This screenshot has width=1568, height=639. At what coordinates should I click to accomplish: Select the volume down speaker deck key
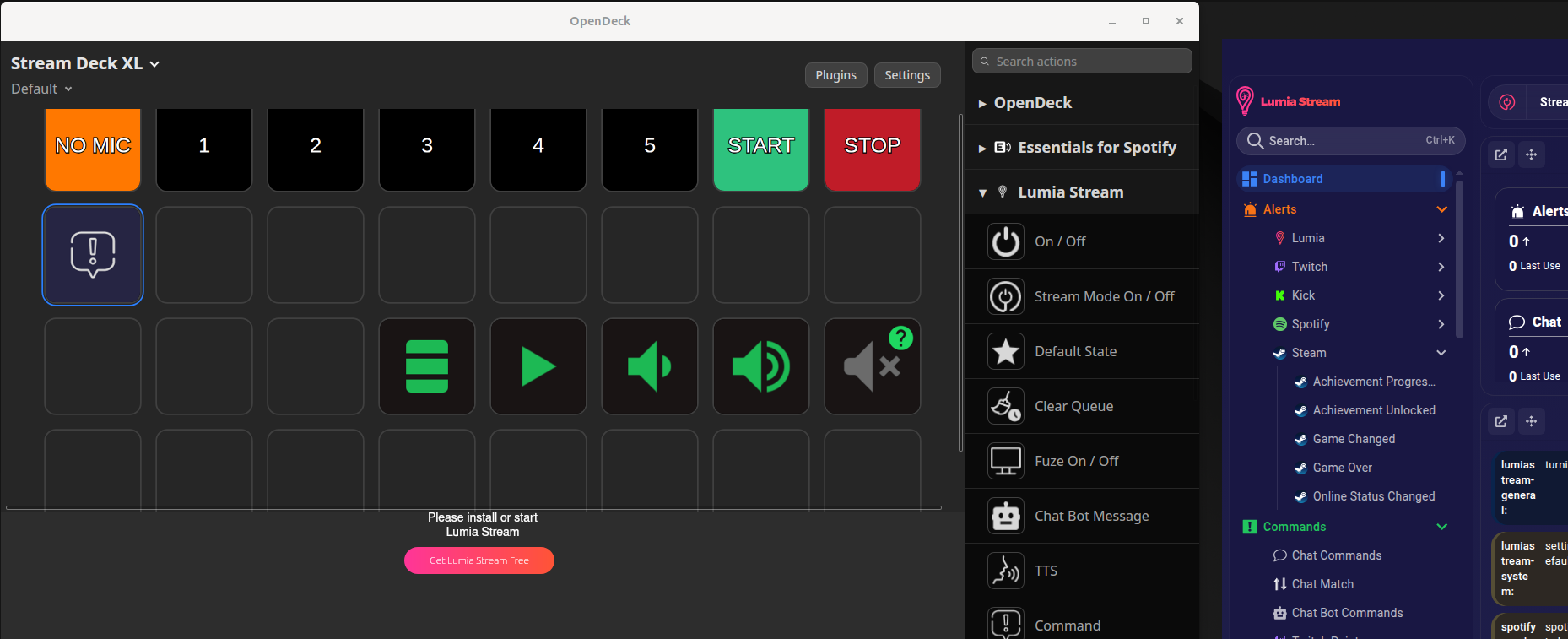650,366
